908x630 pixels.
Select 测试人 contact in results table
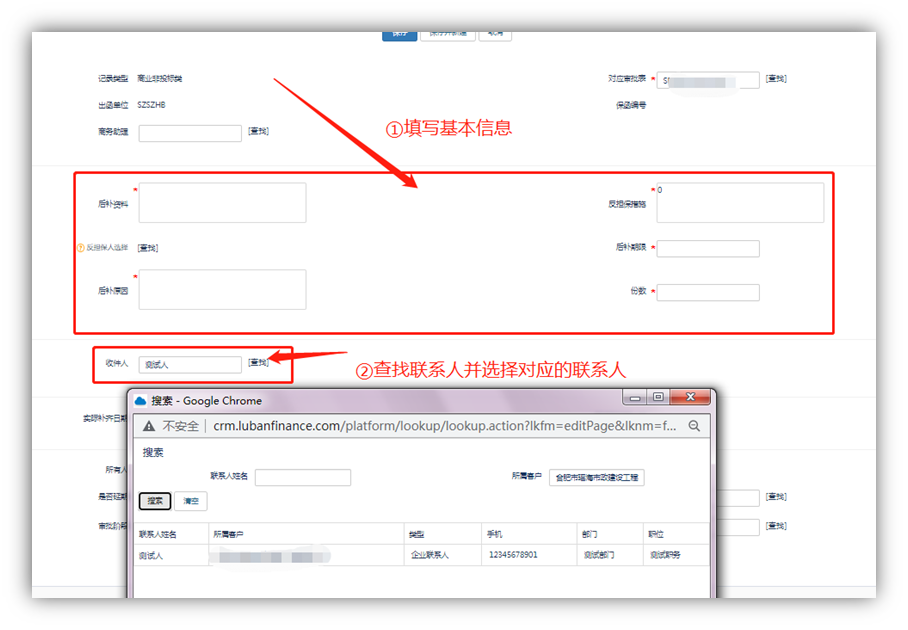(151, 555)
